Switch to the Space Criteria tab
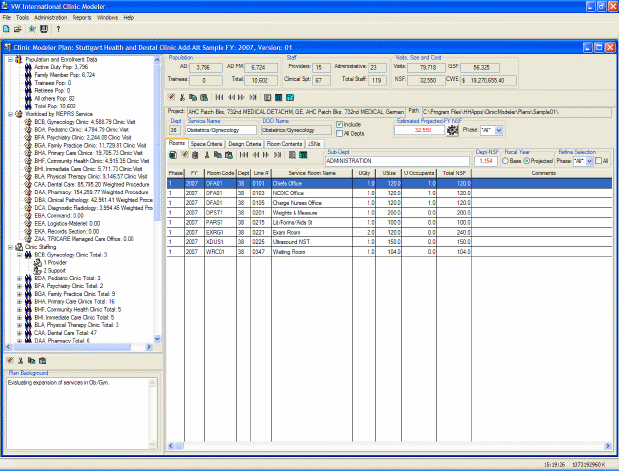619x471 pixels. pyautogui.click(x=206, y=144)
